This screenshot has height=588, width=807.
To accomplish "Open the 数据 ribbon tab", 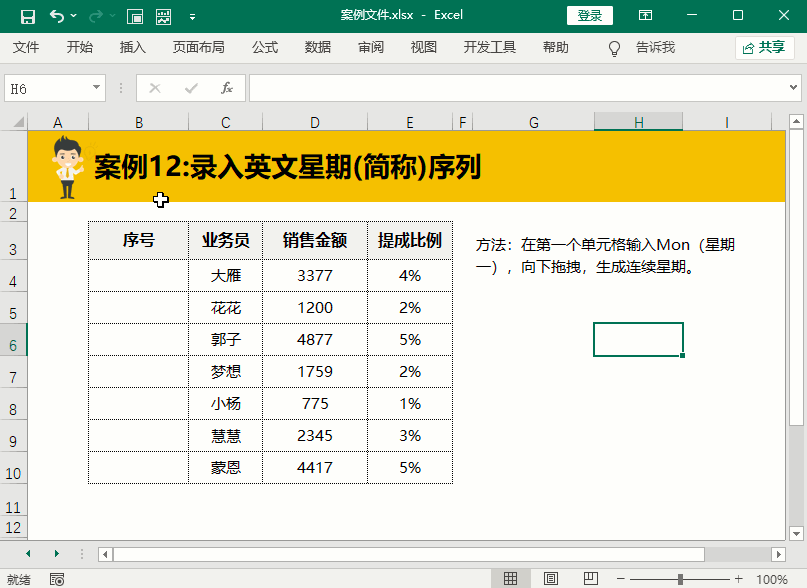I will click(x=318, y=47).
